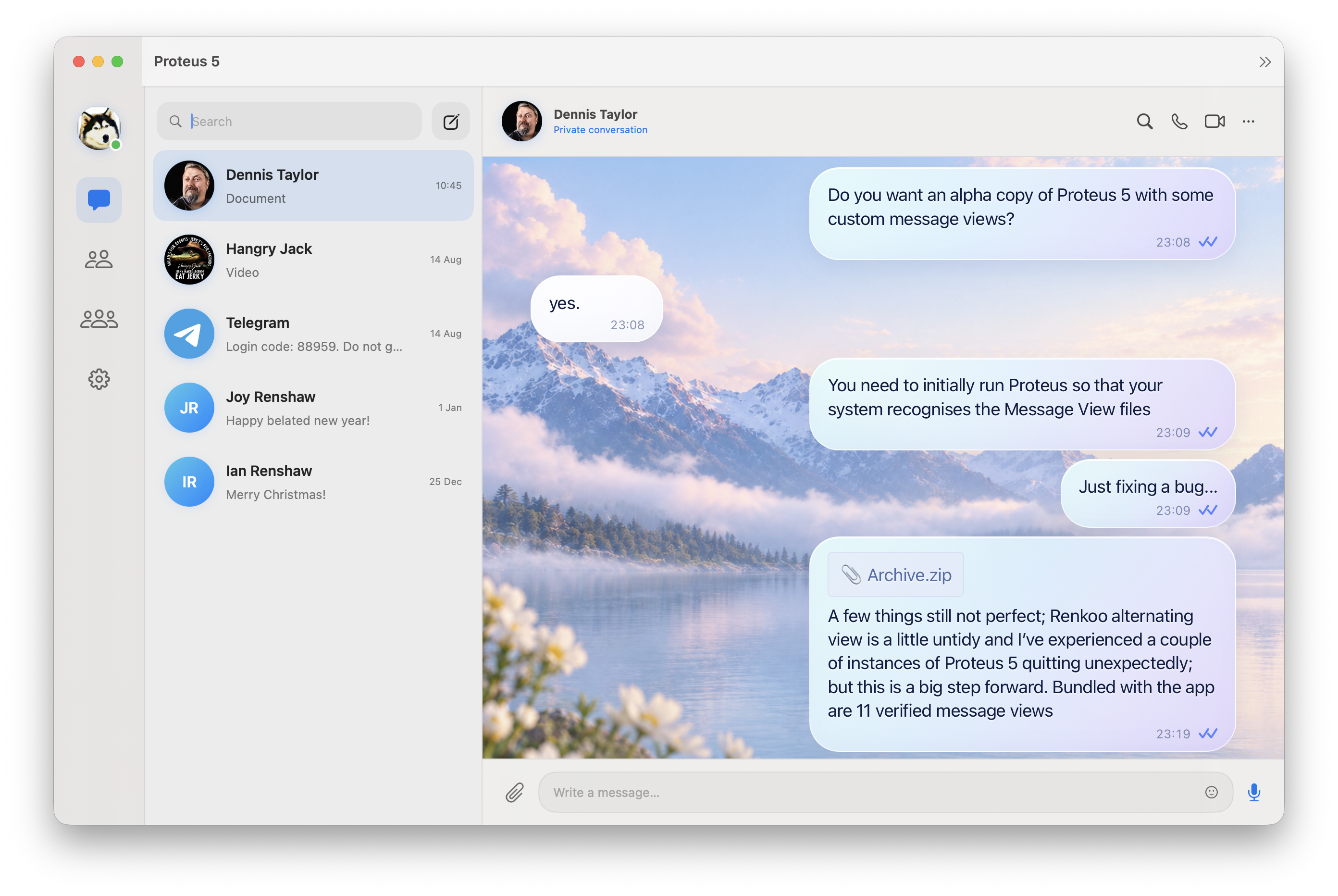Click read-receipt ticks on Archive.zip message

coord(1208,733)
